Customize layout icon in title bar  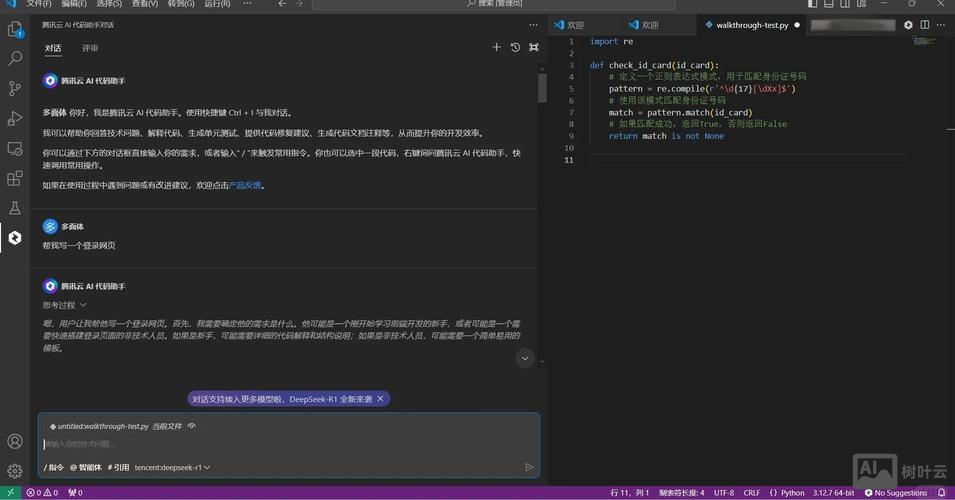861,4
